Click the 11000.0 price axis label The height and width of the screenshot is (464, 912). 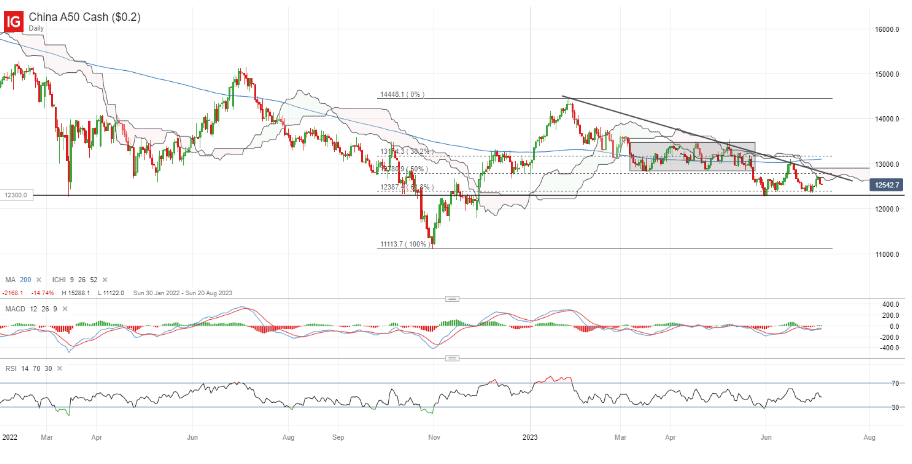886,254
